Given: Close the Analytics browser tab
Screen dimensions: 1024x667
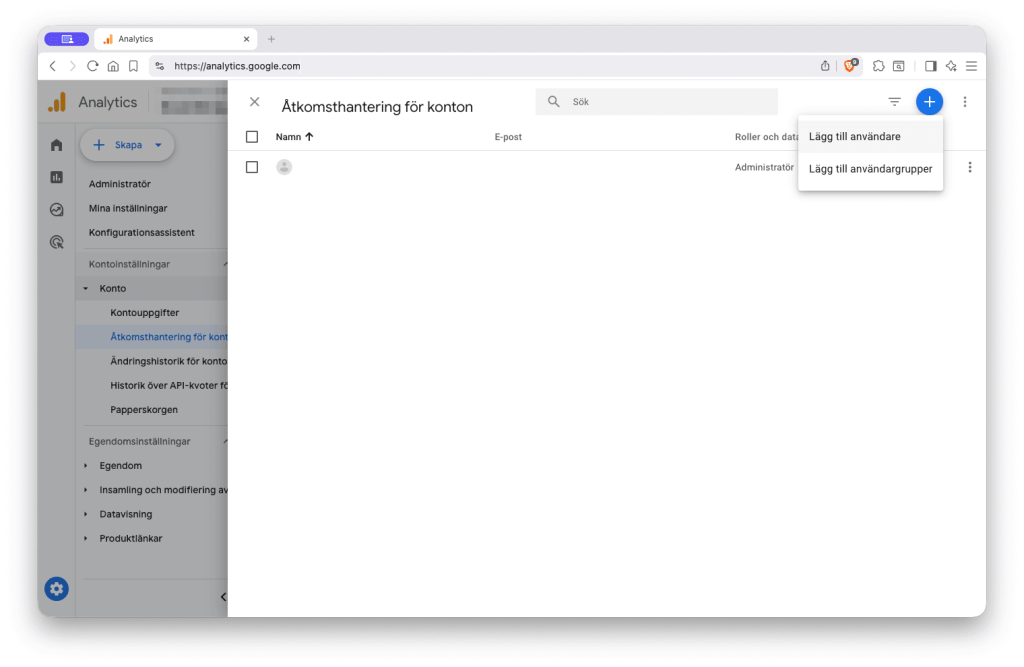Looking at the screenshot, I should pos(246,39).
